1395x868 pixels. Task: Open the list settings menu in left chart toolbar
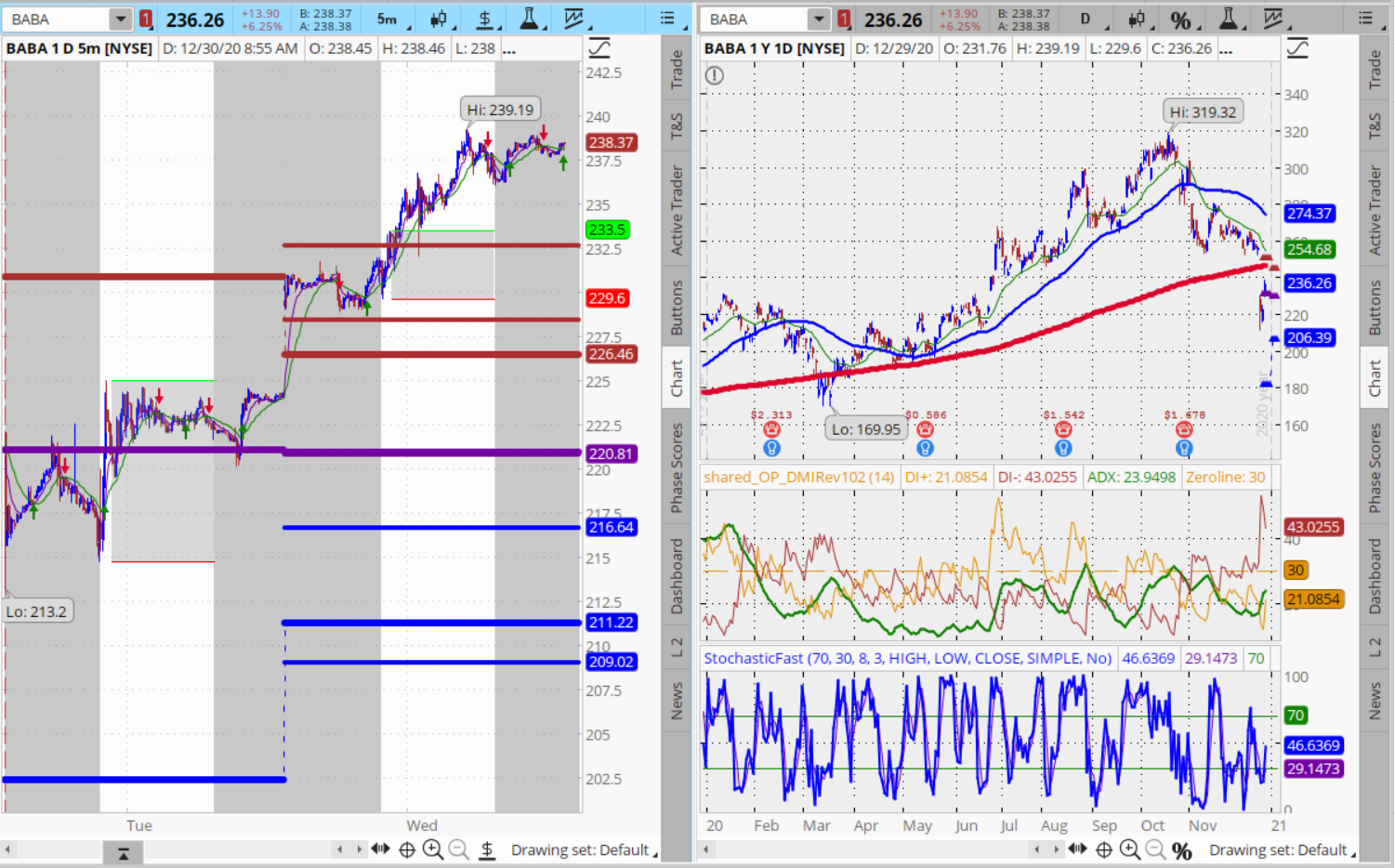tap(667, 19)
